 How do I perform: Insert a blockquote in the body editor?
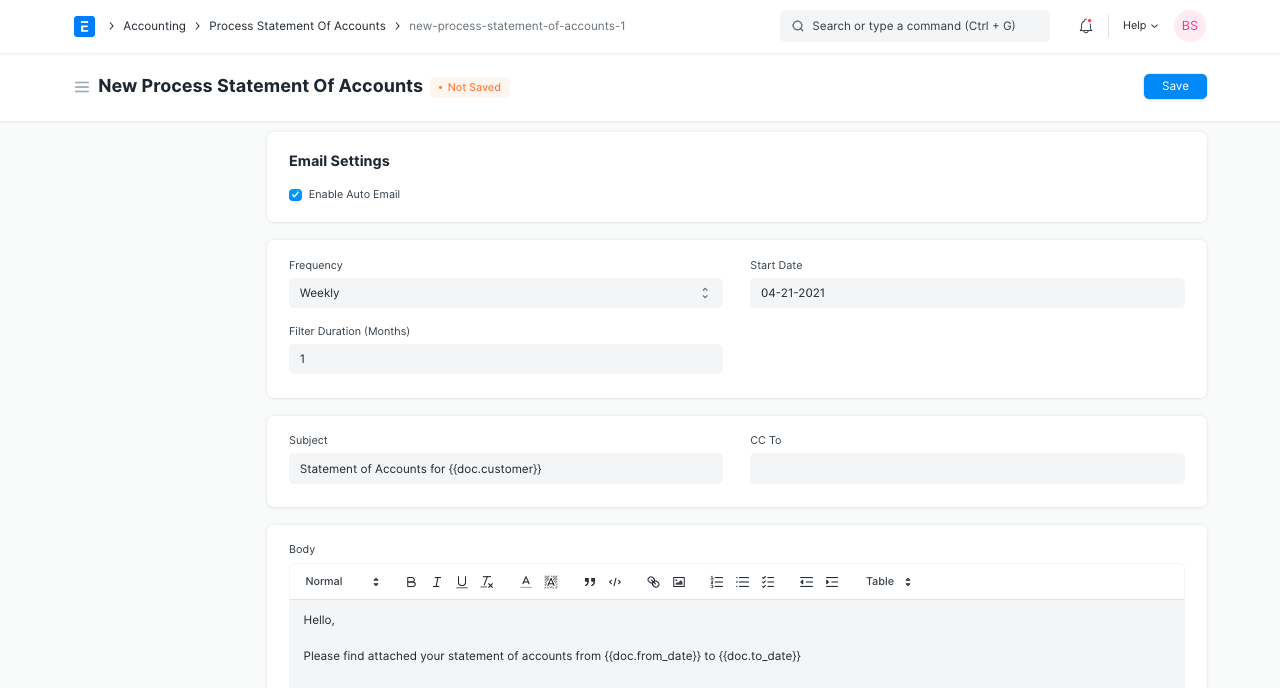pyautogui.click(x=589, y=581)
